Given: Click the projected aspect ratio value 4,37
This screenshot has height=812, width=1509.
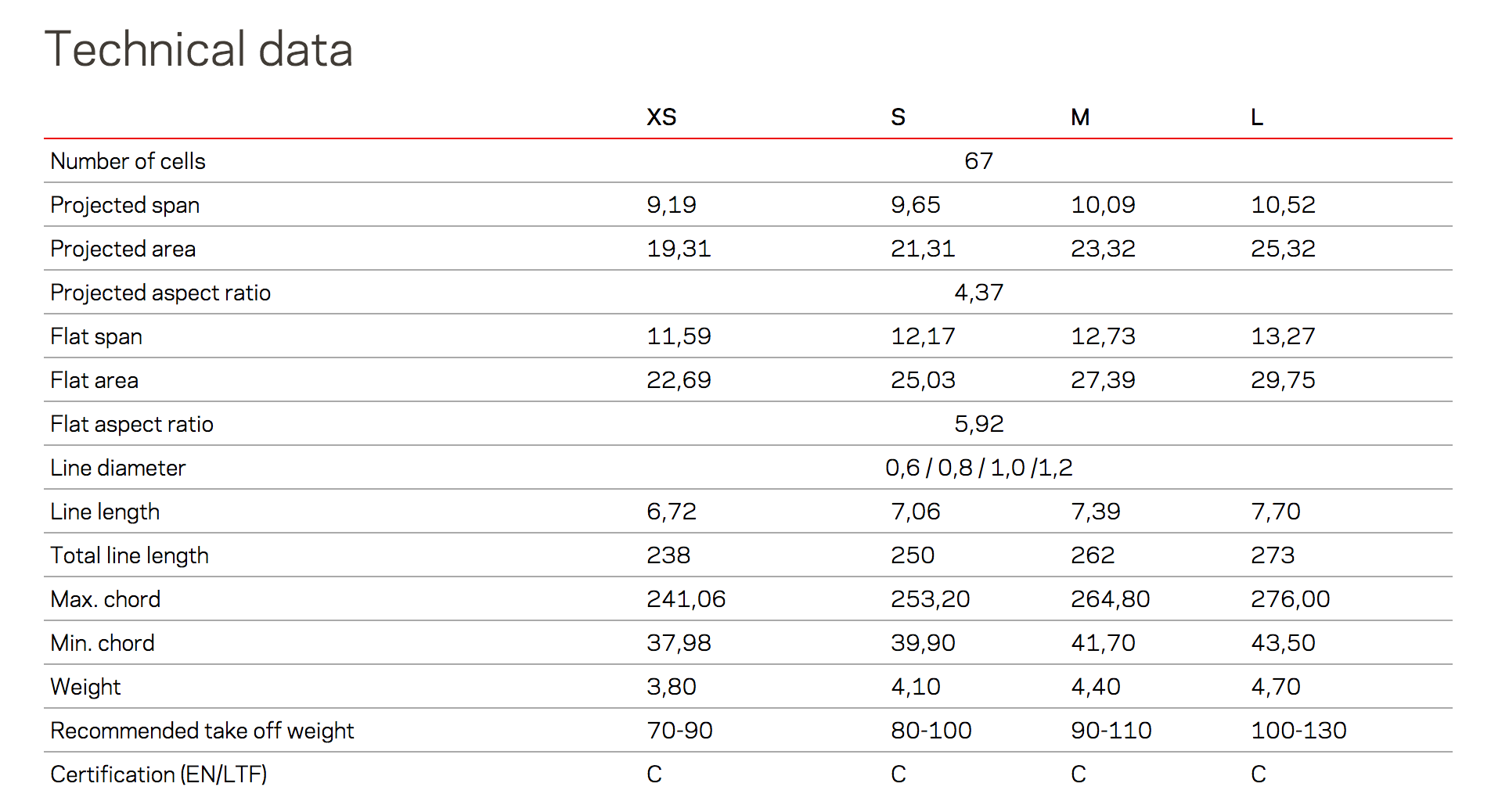Looking at the screenshot, I should coord(978,293).
